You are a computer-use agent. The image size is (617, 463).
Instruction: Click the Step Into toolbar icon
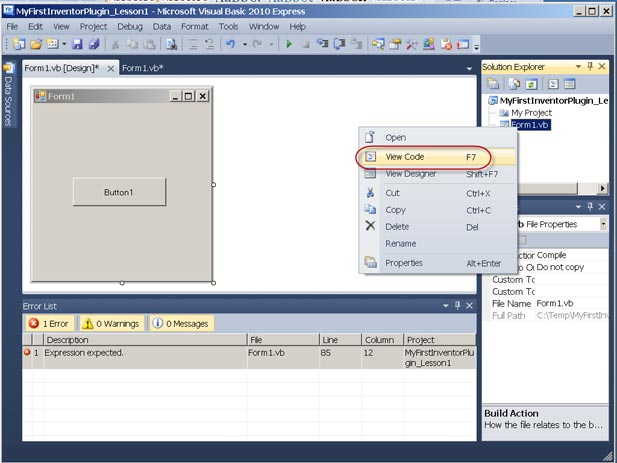pyautogui.click(x=323, y=44)
